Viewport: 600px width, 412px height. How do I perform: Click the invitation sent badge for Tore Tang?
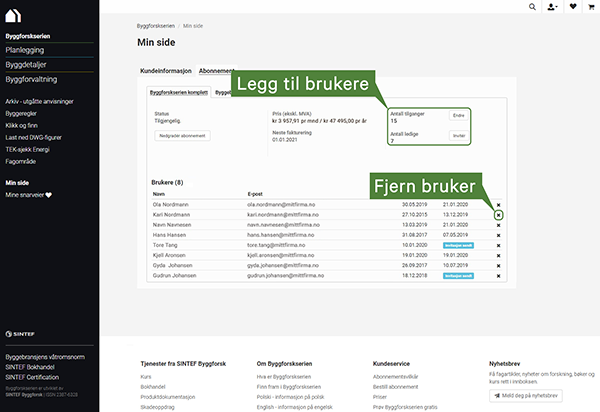[458, 246]
